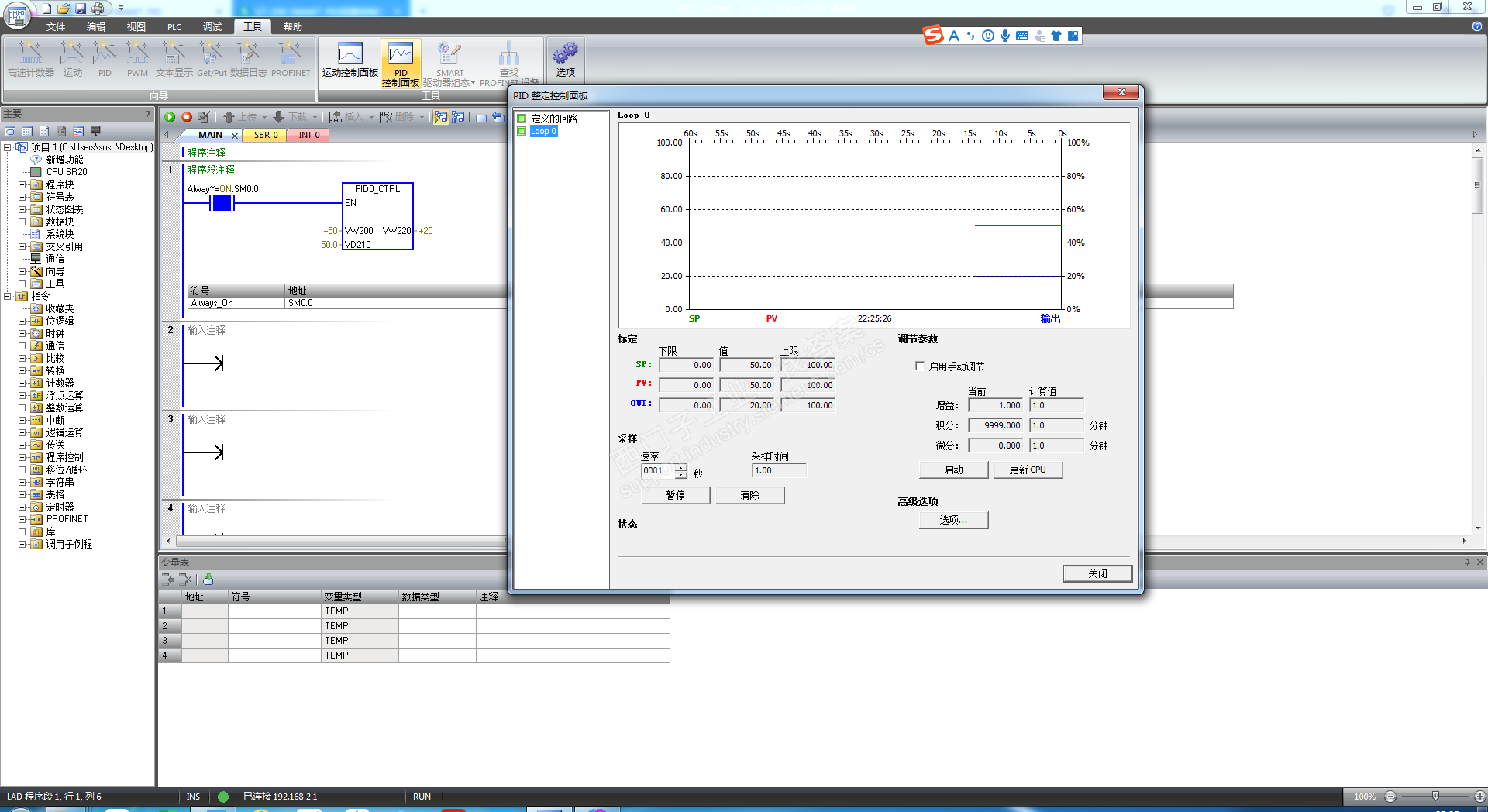Select the CPU SR20 tree item

click(67, 172)
